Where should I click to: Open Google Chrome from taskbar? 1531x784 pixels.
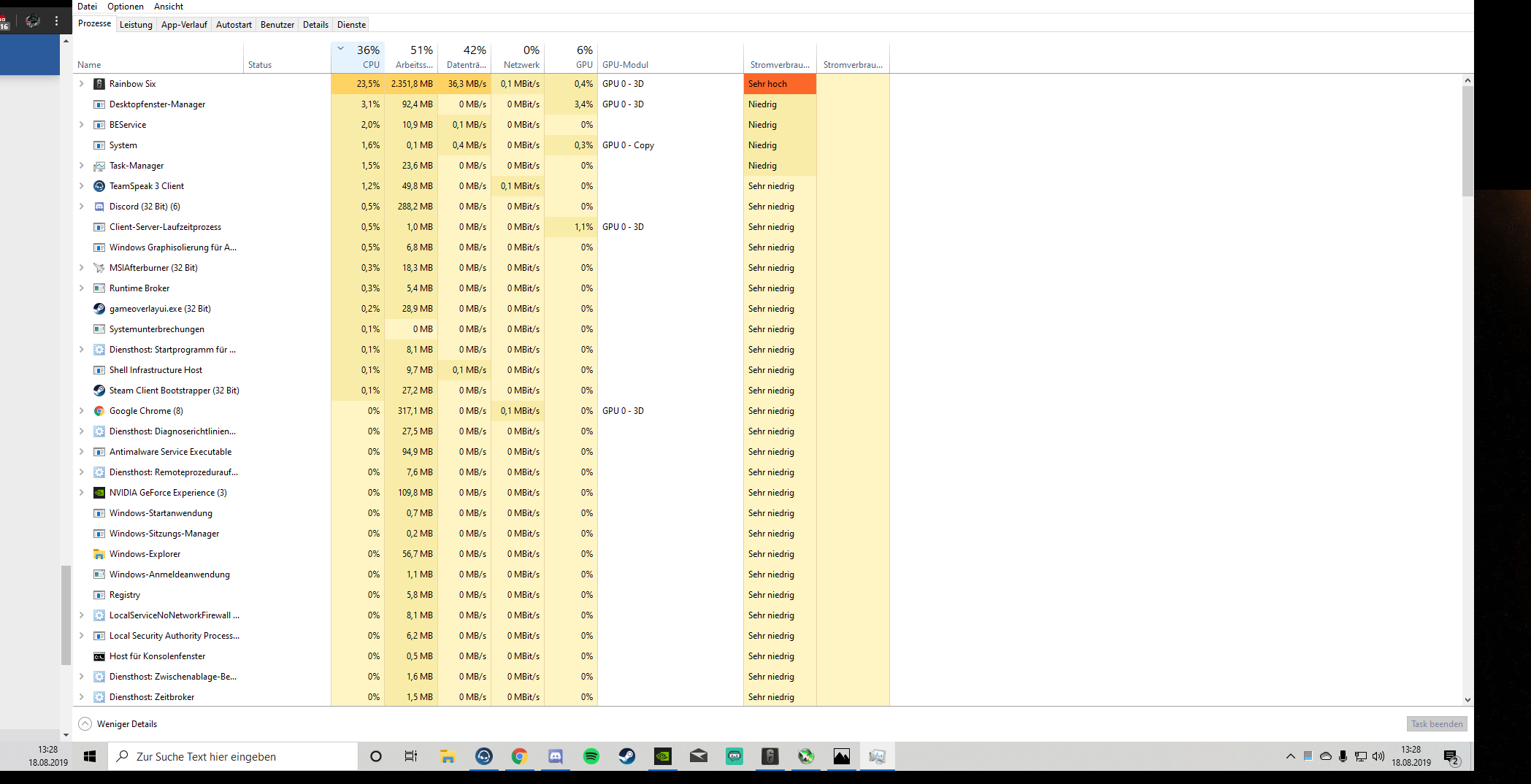[519, 756]
